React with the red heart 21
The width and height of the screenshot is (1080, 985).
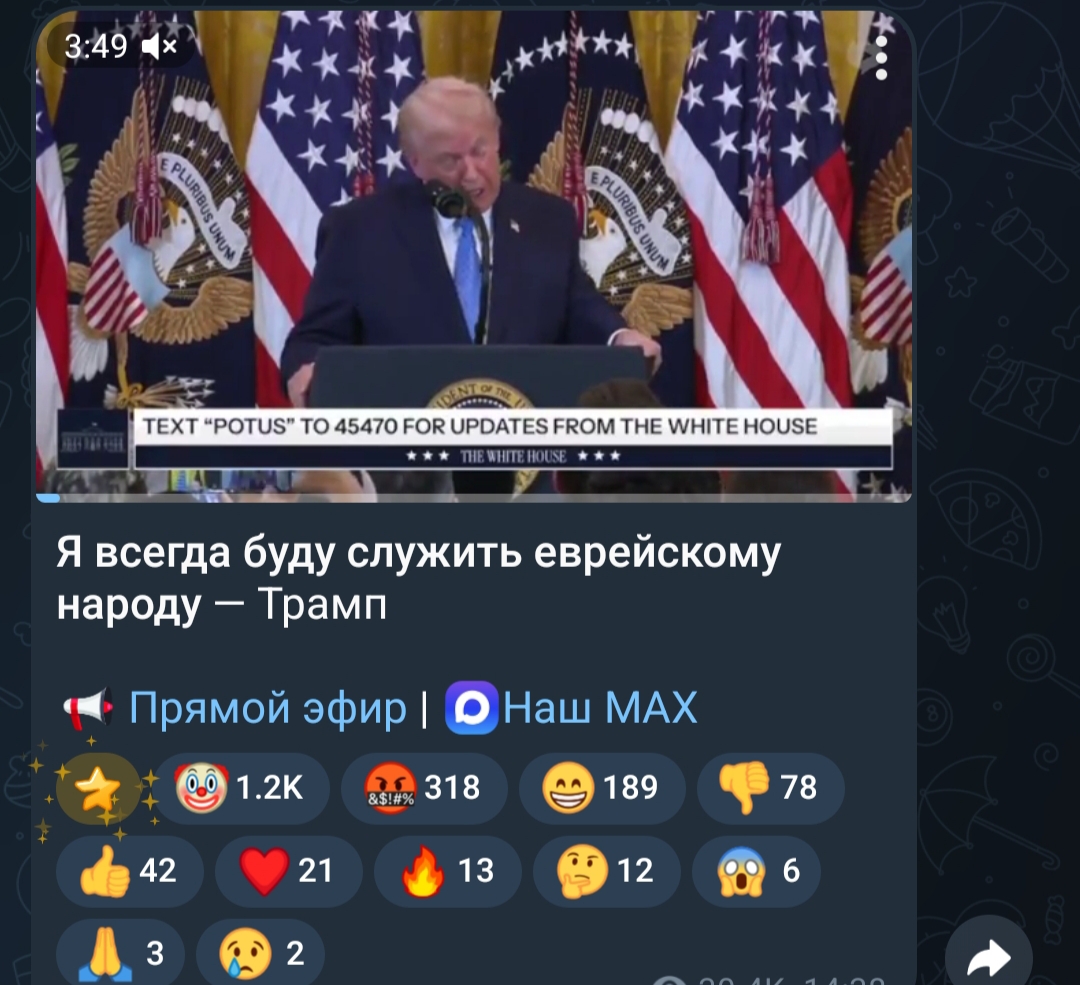289,871
